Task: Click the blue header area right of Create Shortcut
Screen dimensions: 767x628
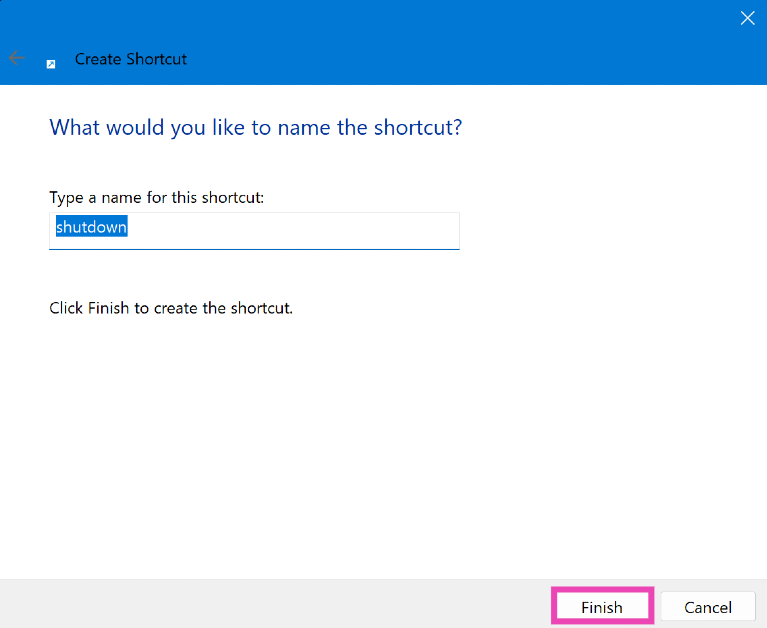Action: pyautogui.click(x=450, y=59)
